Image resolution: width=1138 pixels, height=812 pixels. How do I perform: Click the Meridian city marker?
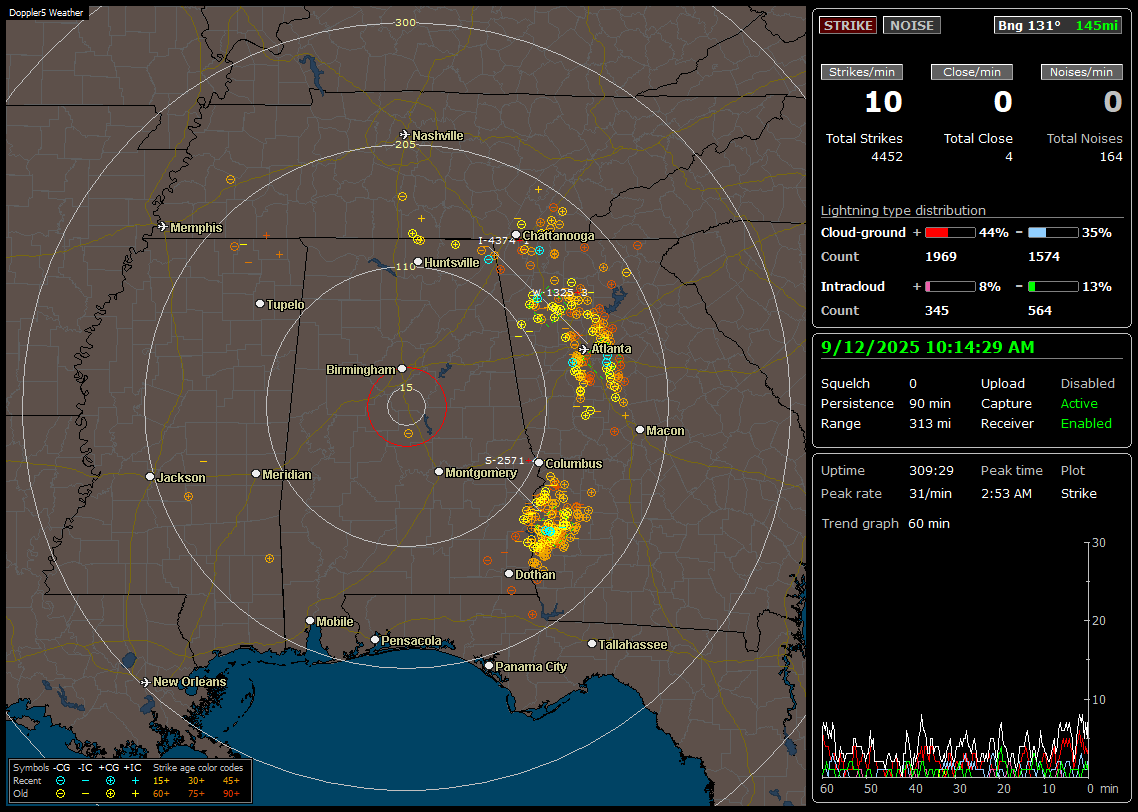point(255,474)
